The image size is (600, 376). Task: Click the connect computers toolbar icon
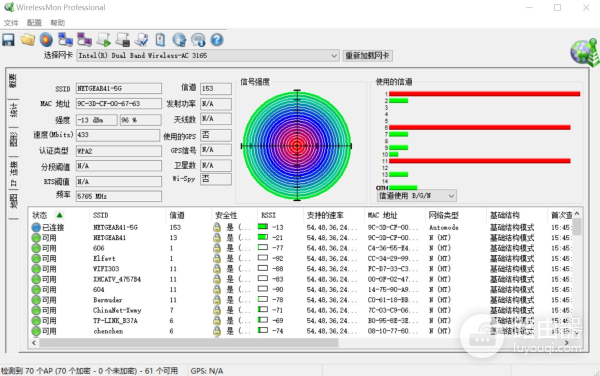pos(65,39)
